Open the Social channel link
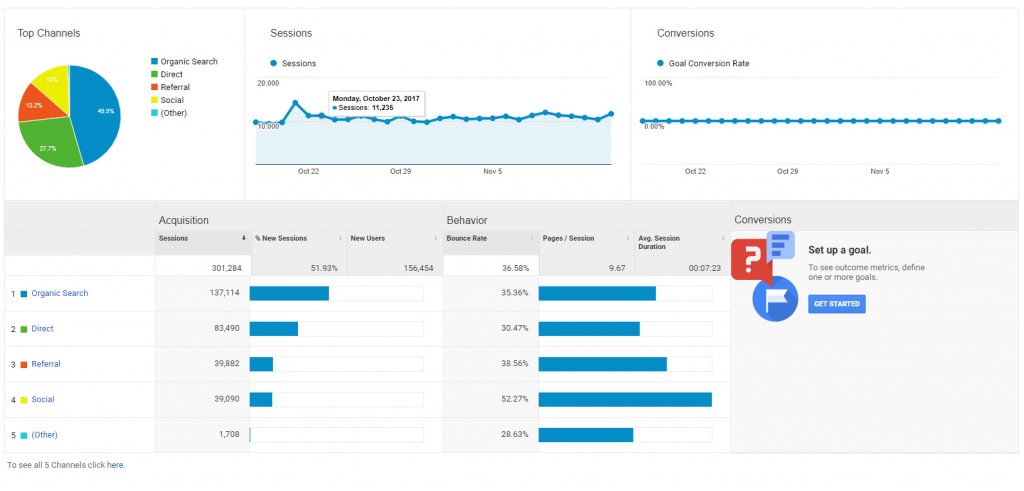 click(42, 399)
